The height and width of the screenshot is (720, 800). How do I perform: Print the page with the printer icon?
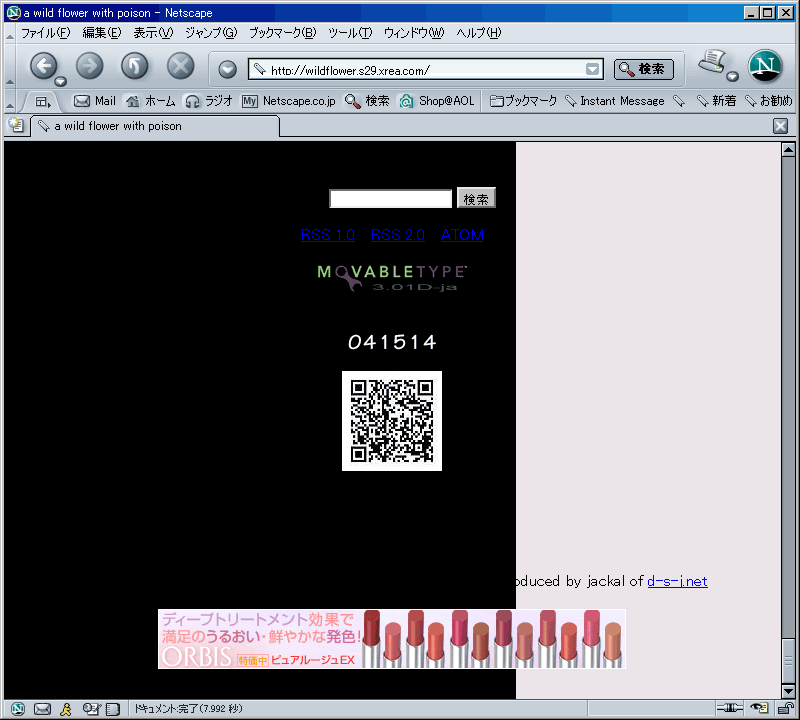(712, 62)
